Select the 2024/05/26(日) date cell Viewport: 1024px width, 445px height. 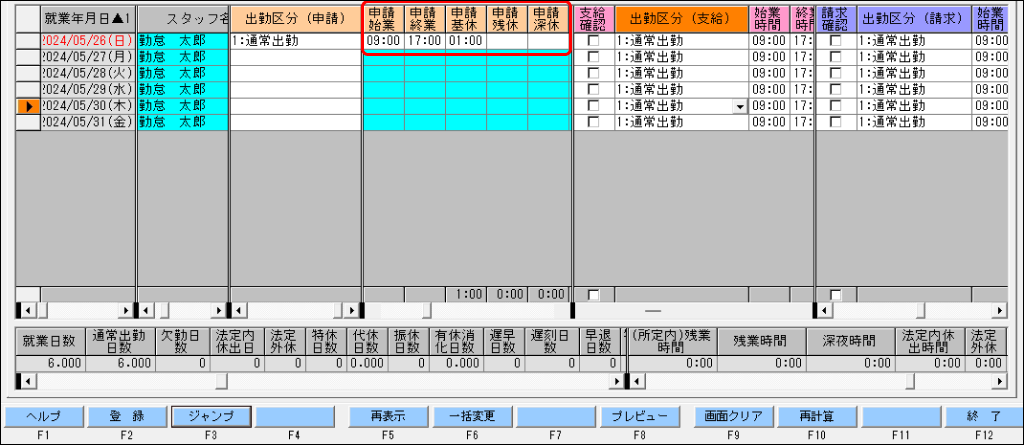88,41
